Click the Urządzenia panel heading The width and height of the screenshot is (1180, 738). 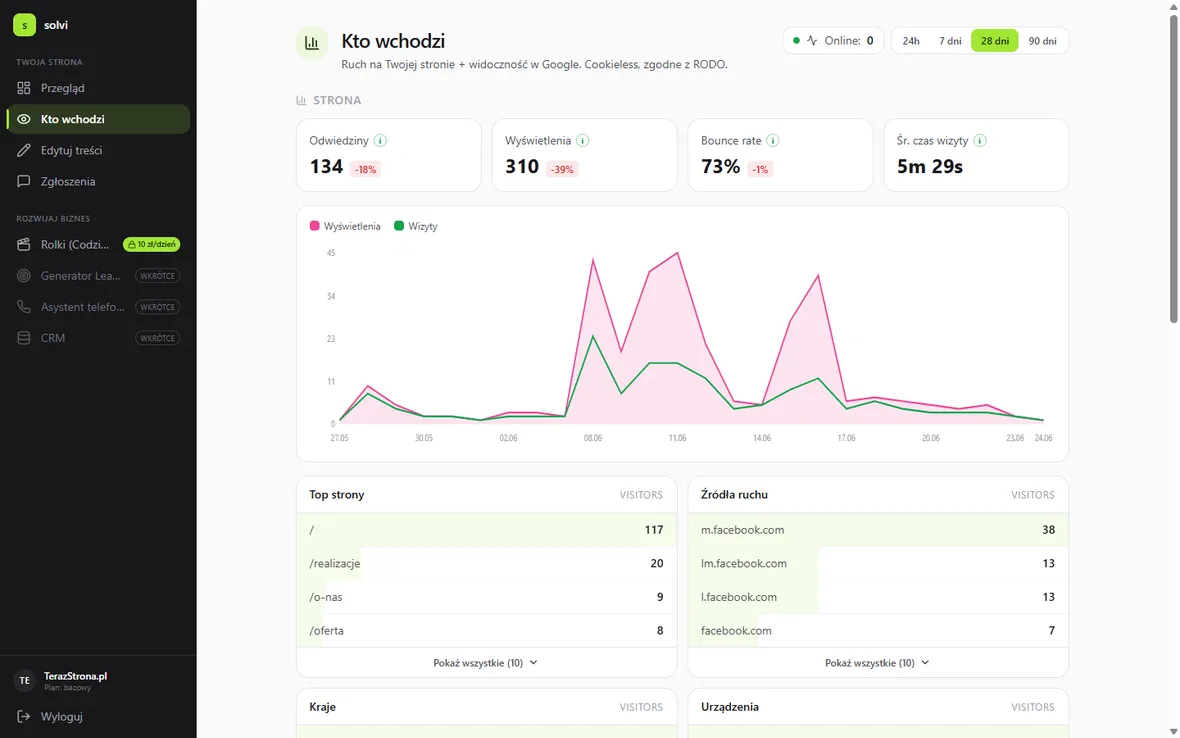click(x=729, y=706)
